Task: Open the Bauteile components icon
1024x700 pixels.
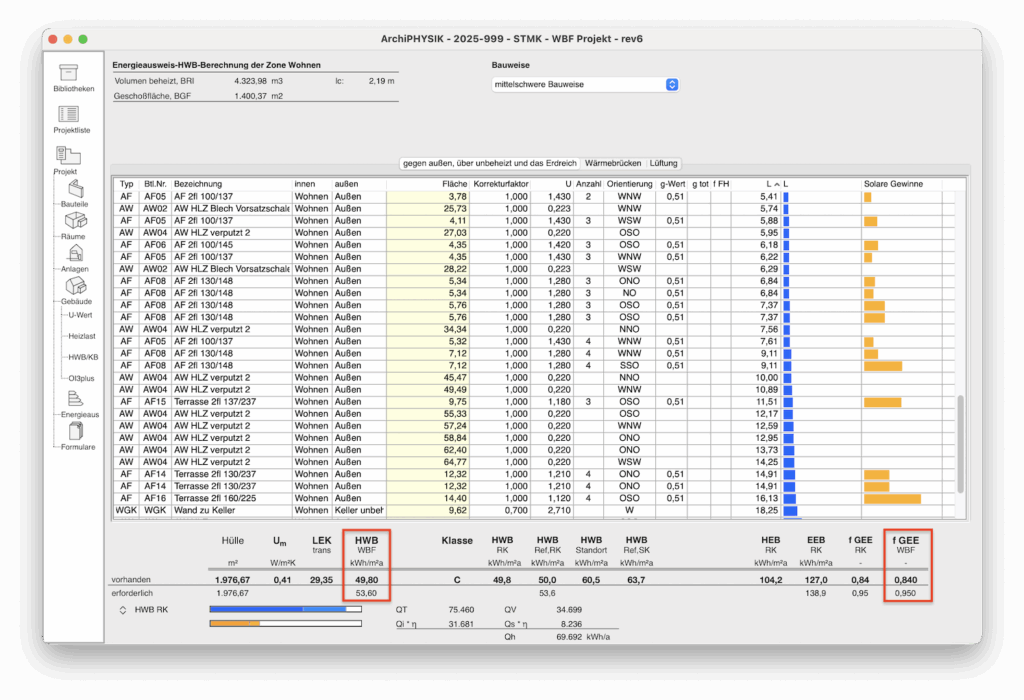Action: pyautogui.click(x=76, y=188)
